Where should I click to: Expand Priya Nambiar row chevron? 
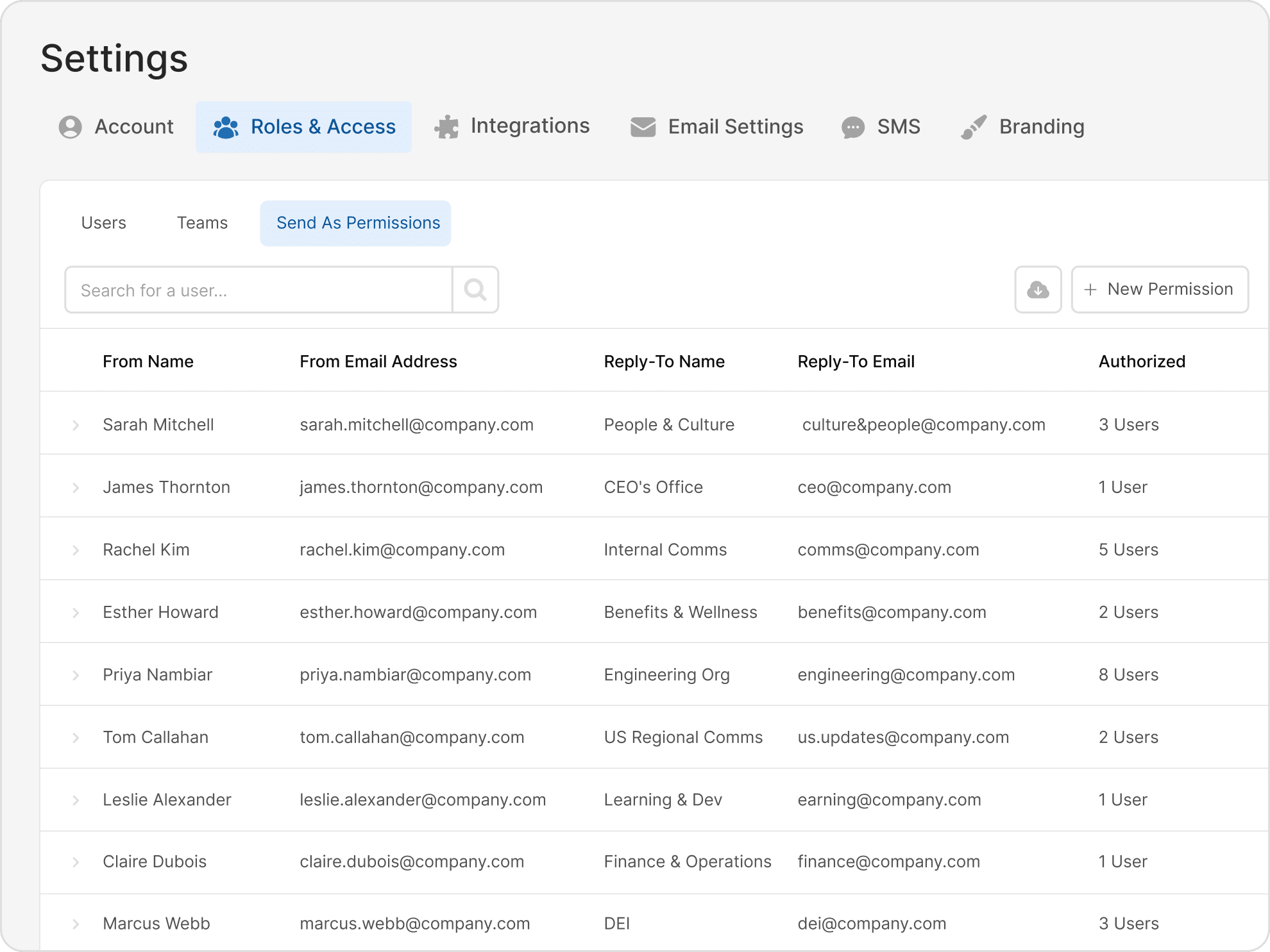(x=76, y=675)
